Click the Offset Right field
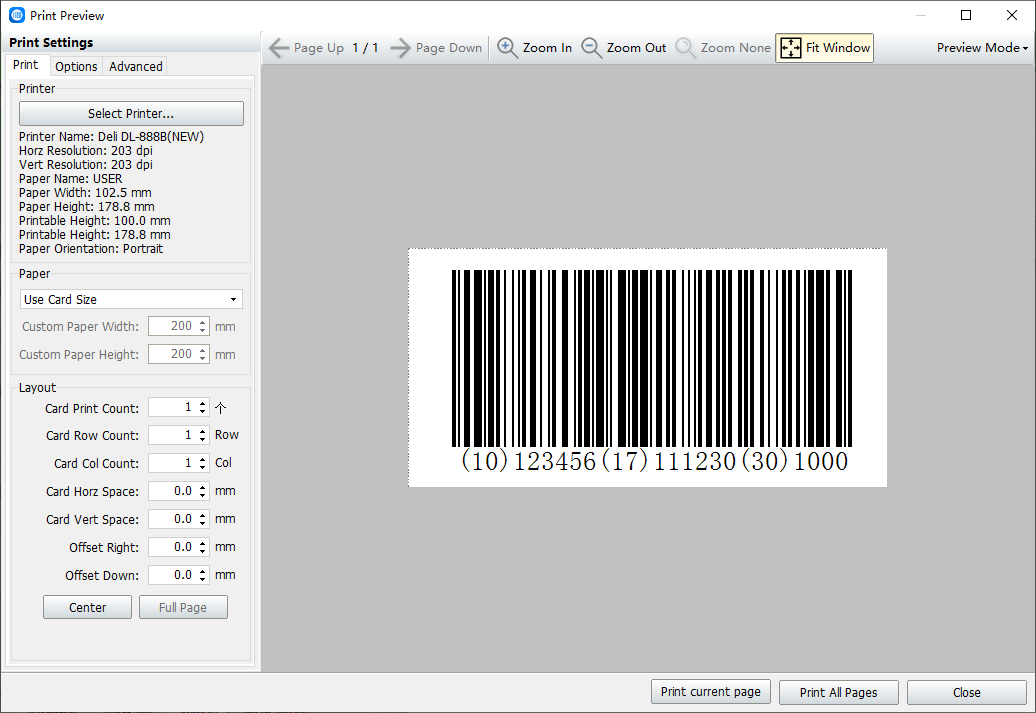Screen dimensions: 1036x713 click(x=172, y=547)
